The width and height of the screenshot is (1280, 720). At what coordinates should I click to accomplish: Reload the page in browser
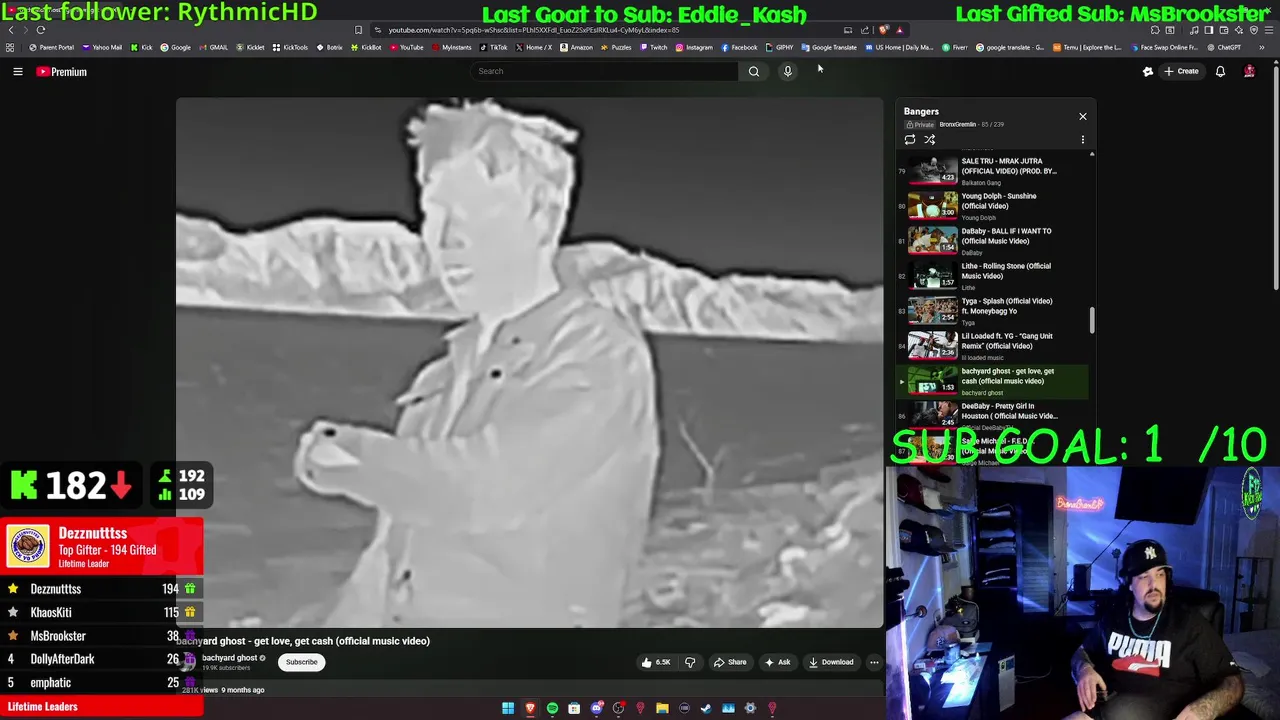pos(41,30)
